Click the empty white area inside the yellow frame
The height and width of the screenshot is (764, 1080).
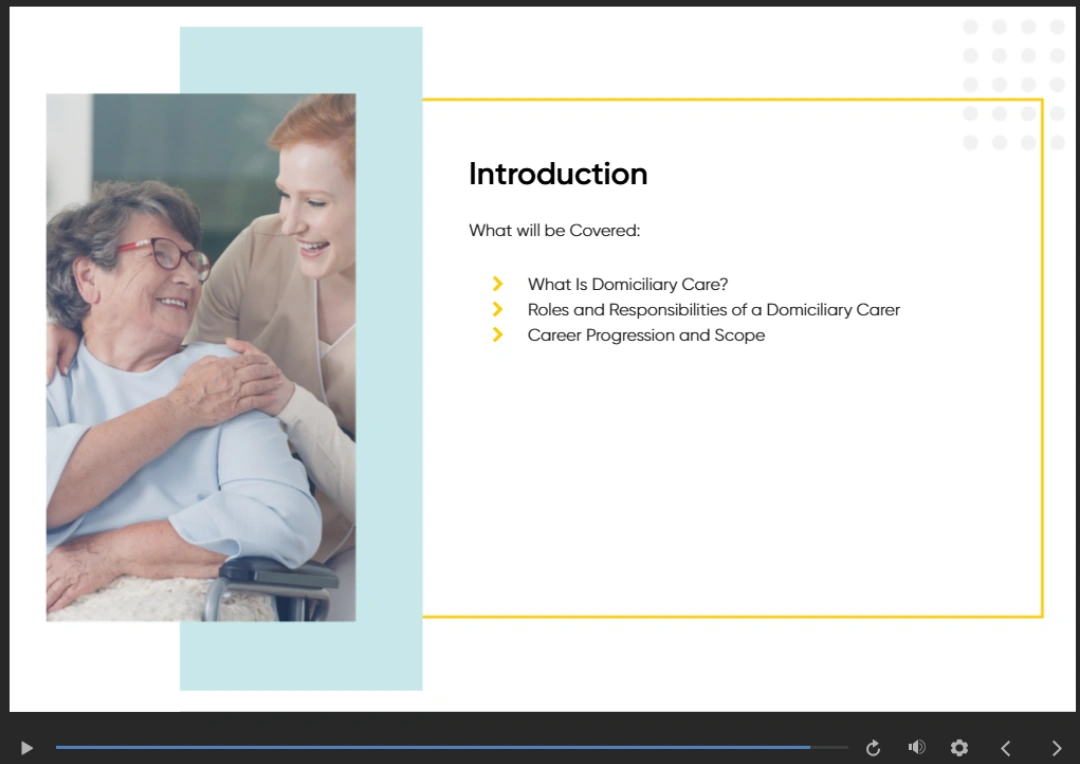[x=730, y=480]
